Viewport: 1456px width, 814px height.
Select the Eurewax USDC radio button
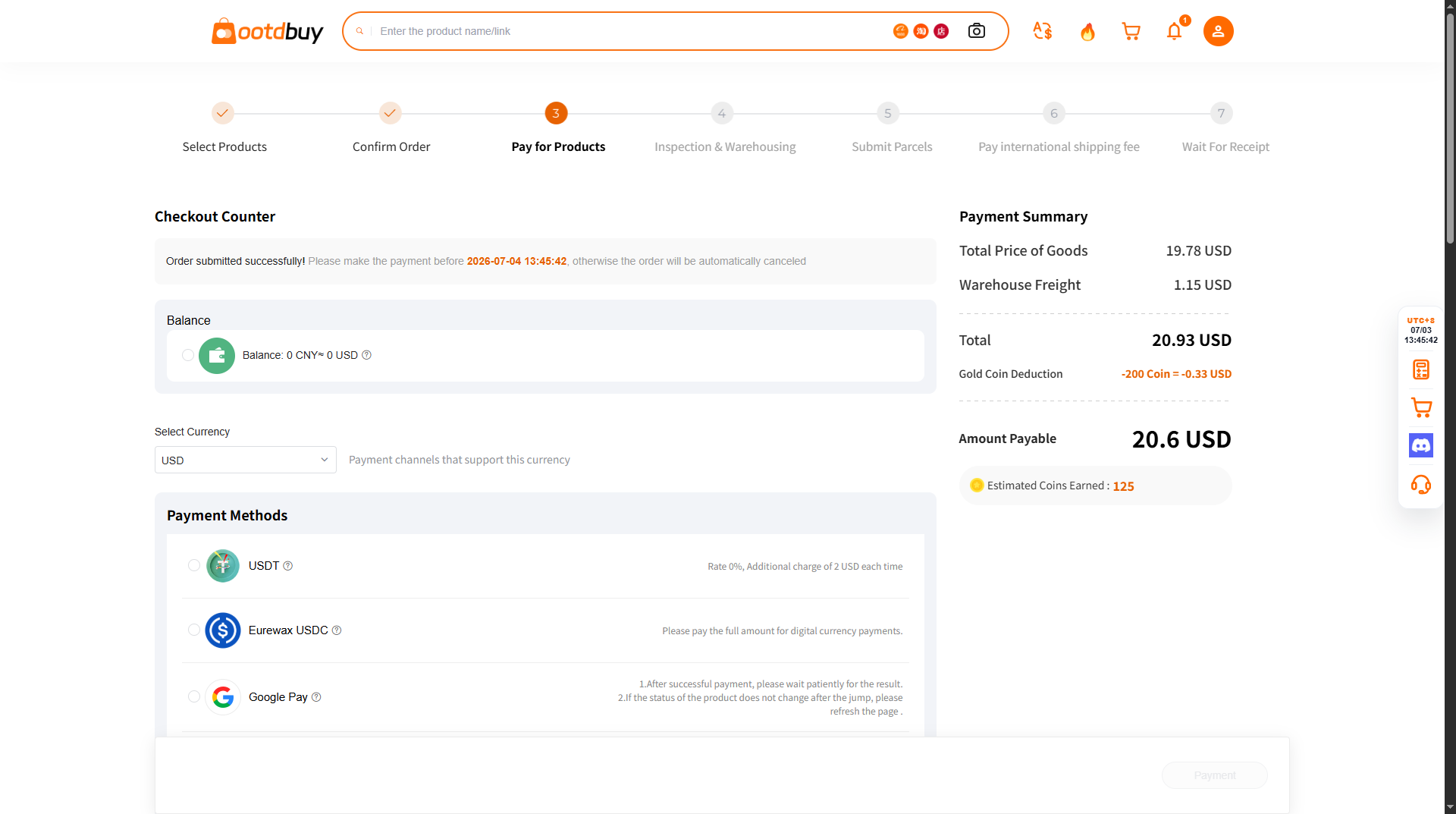coord(194,630)
